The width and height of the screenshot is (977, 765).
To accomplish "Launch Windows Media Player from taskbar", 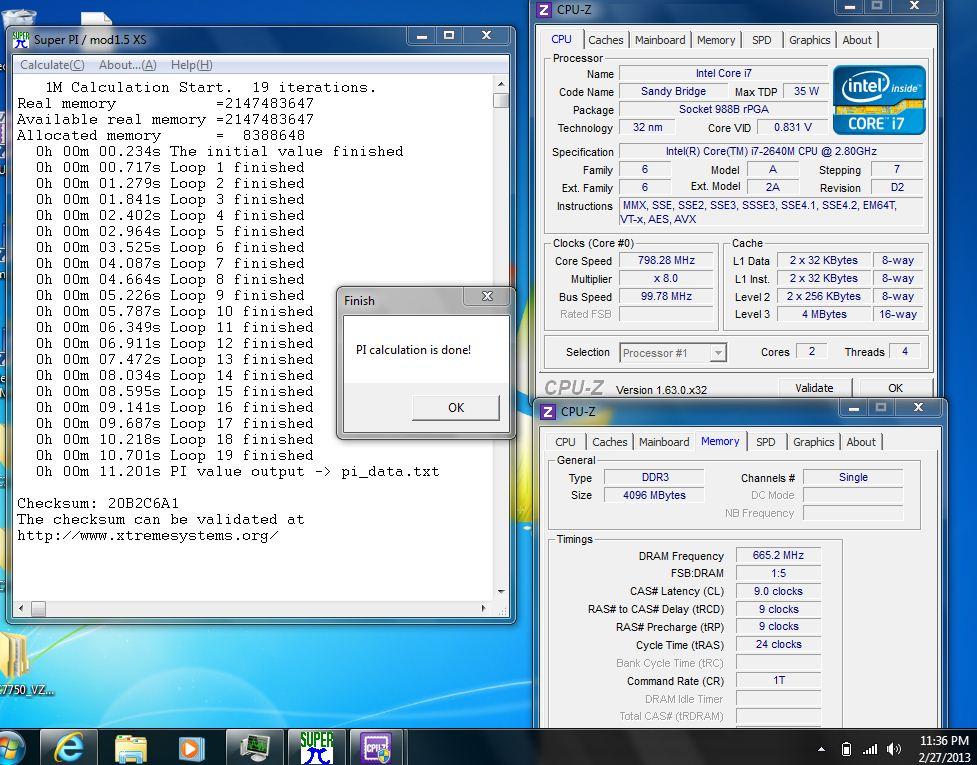I will 191,748.
